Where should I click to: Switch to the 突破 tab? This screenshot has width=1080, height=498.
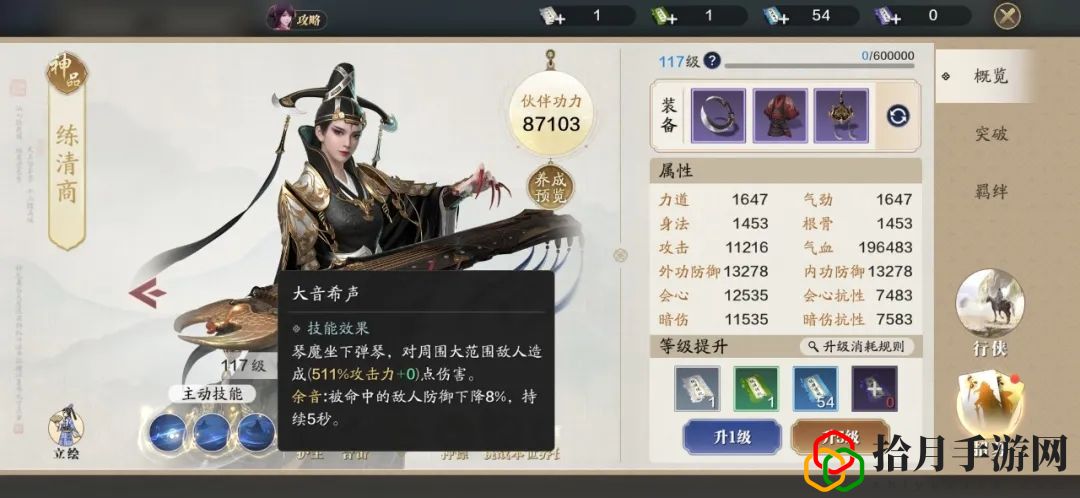(x=991, y=134)
